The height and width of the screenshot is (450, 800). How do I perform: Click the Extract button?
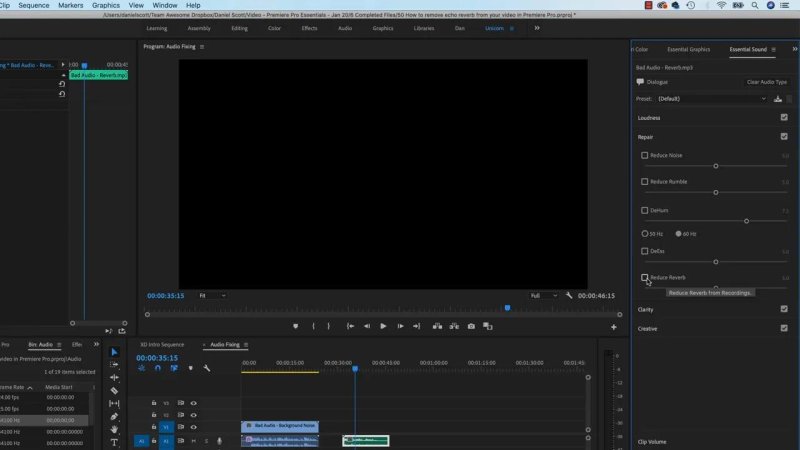click(x=454, y=326)
